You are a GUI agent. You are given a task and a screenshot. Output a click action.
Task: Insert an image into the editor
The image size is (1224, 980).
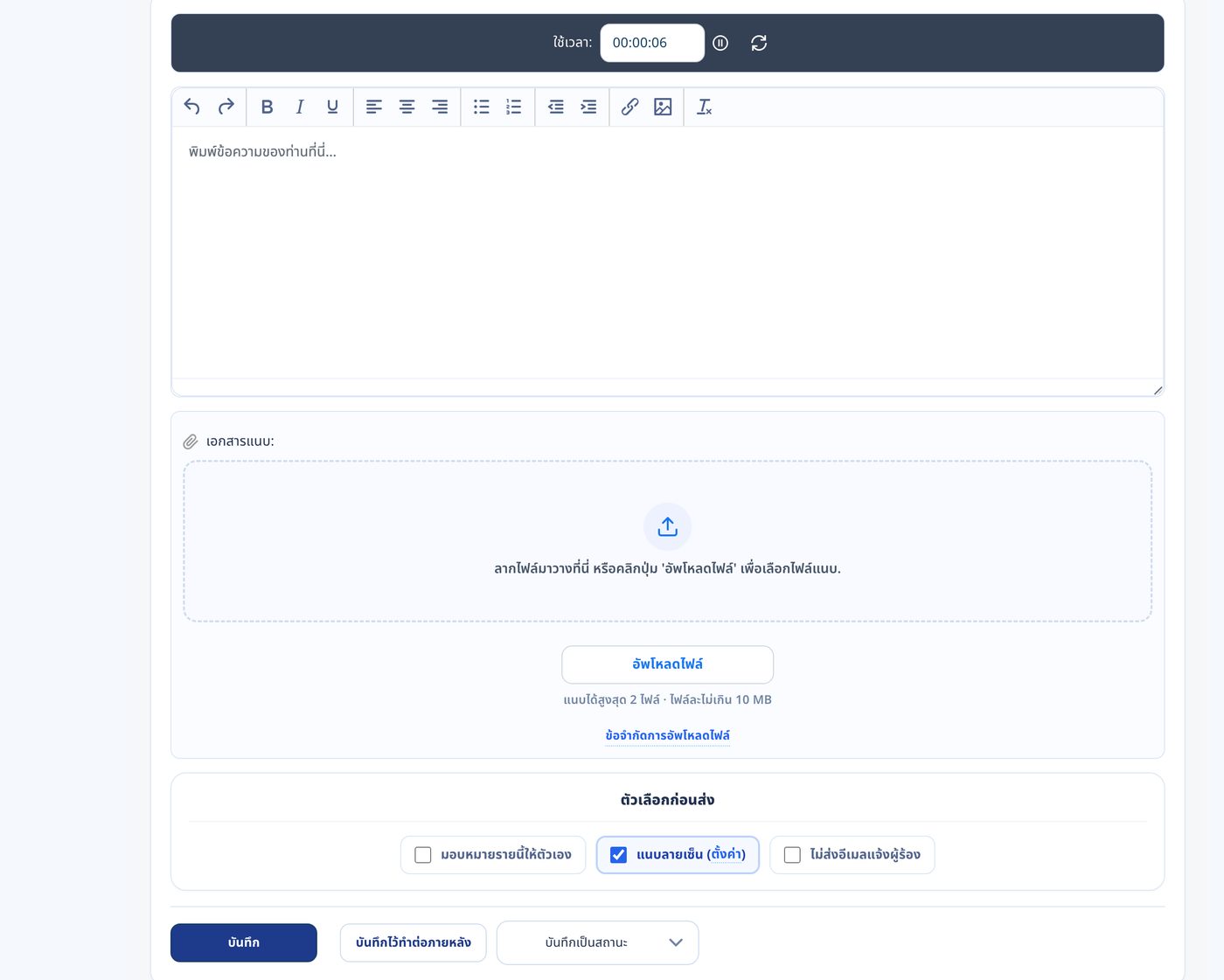click(663, 107)
